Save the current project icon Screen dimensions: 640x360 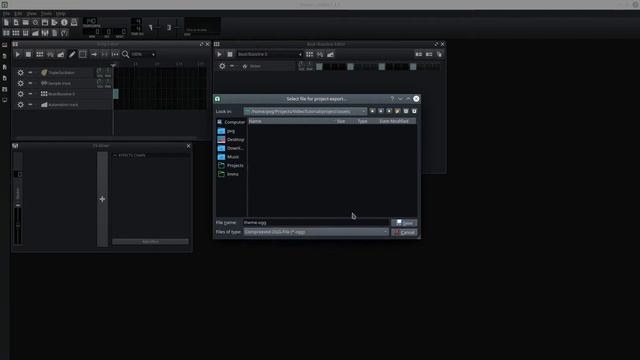pyautogui.click(x=45, y=22)
